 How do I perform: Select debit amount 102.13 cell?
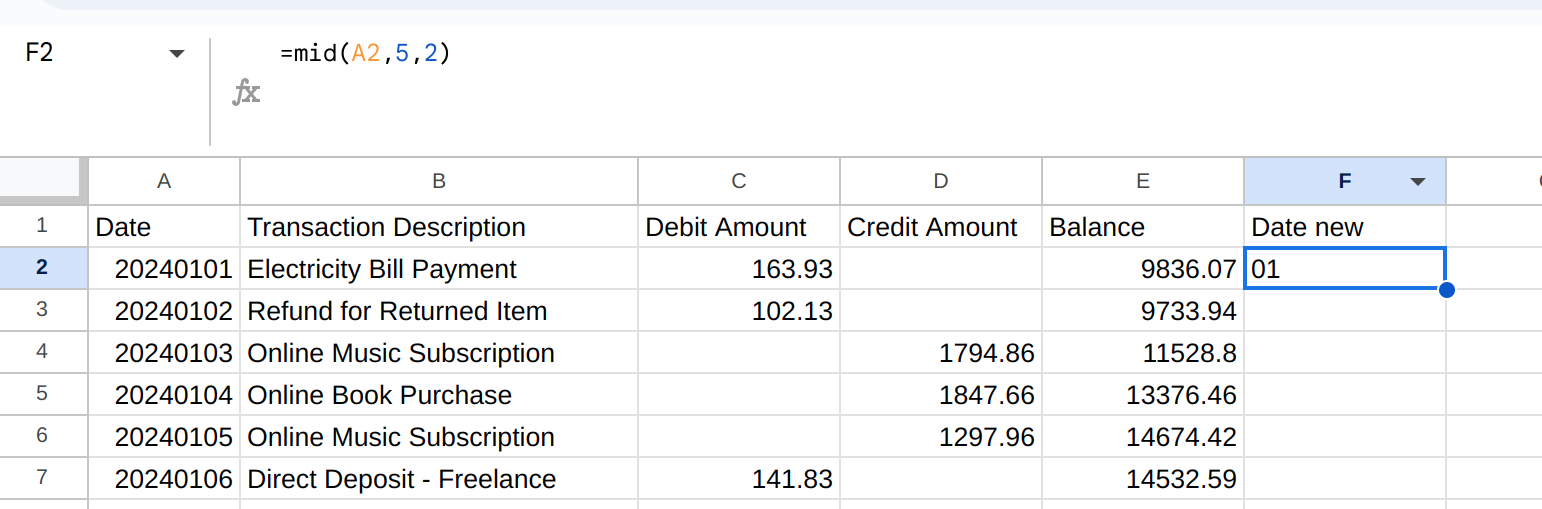pyautogui.click(x=739, y=311)
